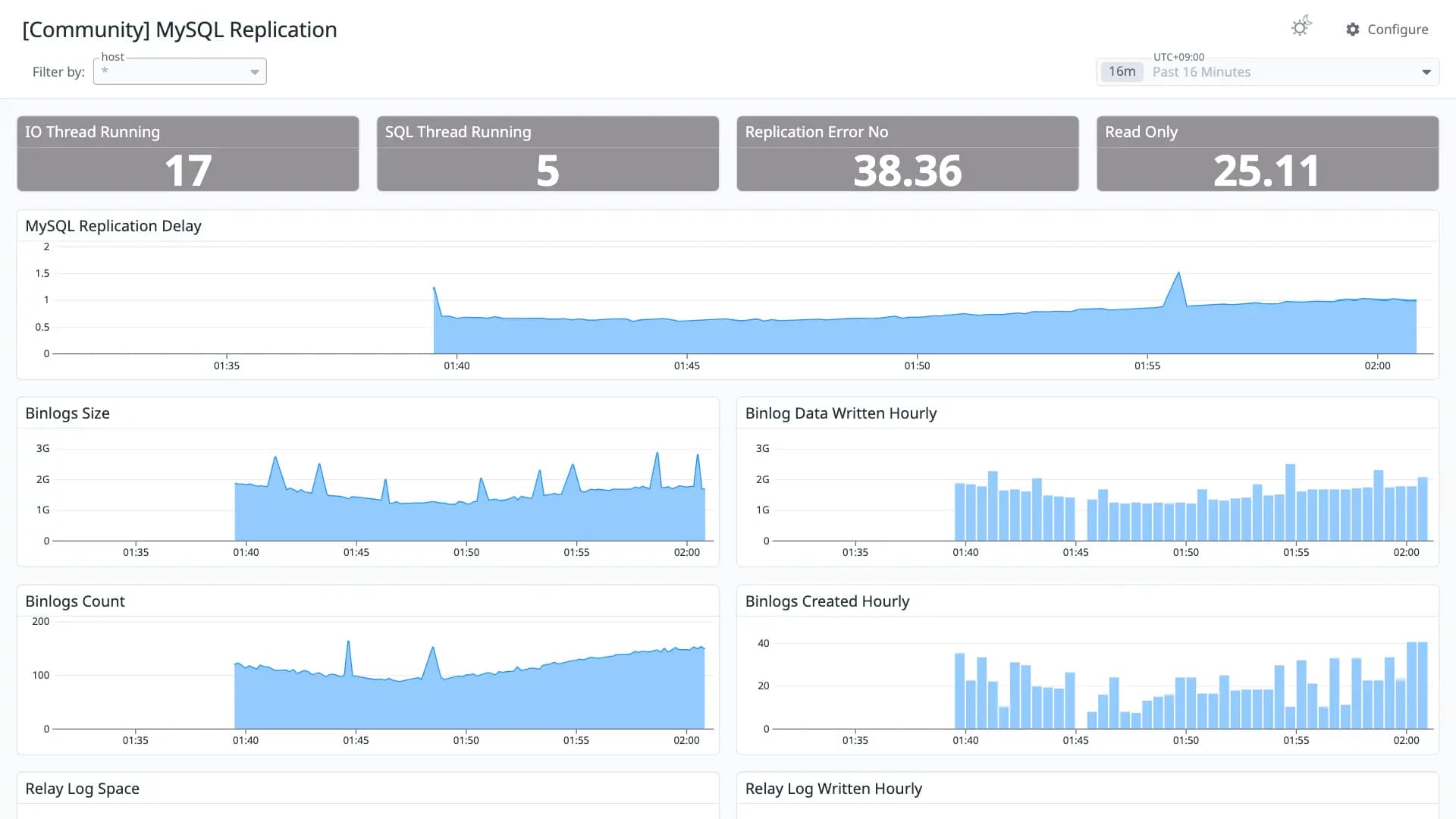
Task: Click the last bar in Binlogs Created Hourly
Action: (1423, 686)
